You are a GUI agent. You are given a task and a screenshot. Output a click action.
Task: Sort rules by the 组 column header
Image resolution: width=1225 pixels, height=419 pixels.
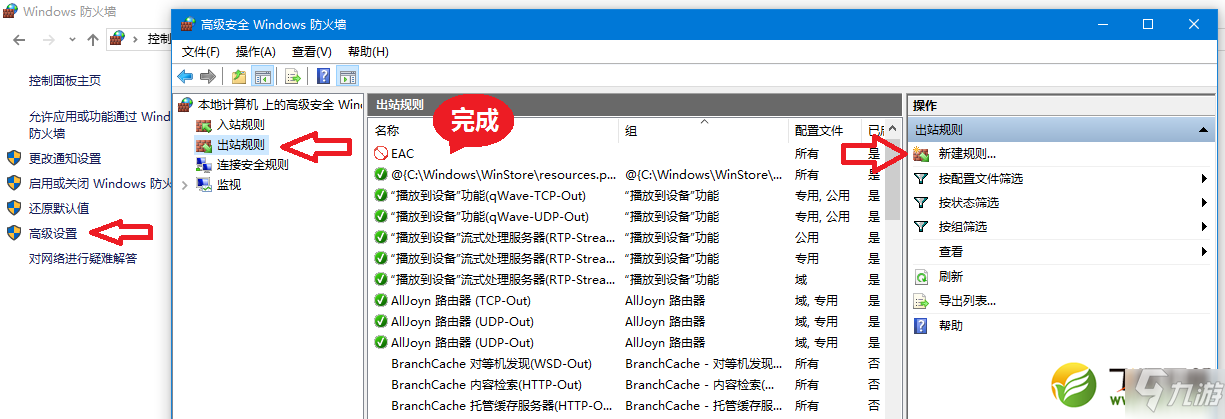704,130
